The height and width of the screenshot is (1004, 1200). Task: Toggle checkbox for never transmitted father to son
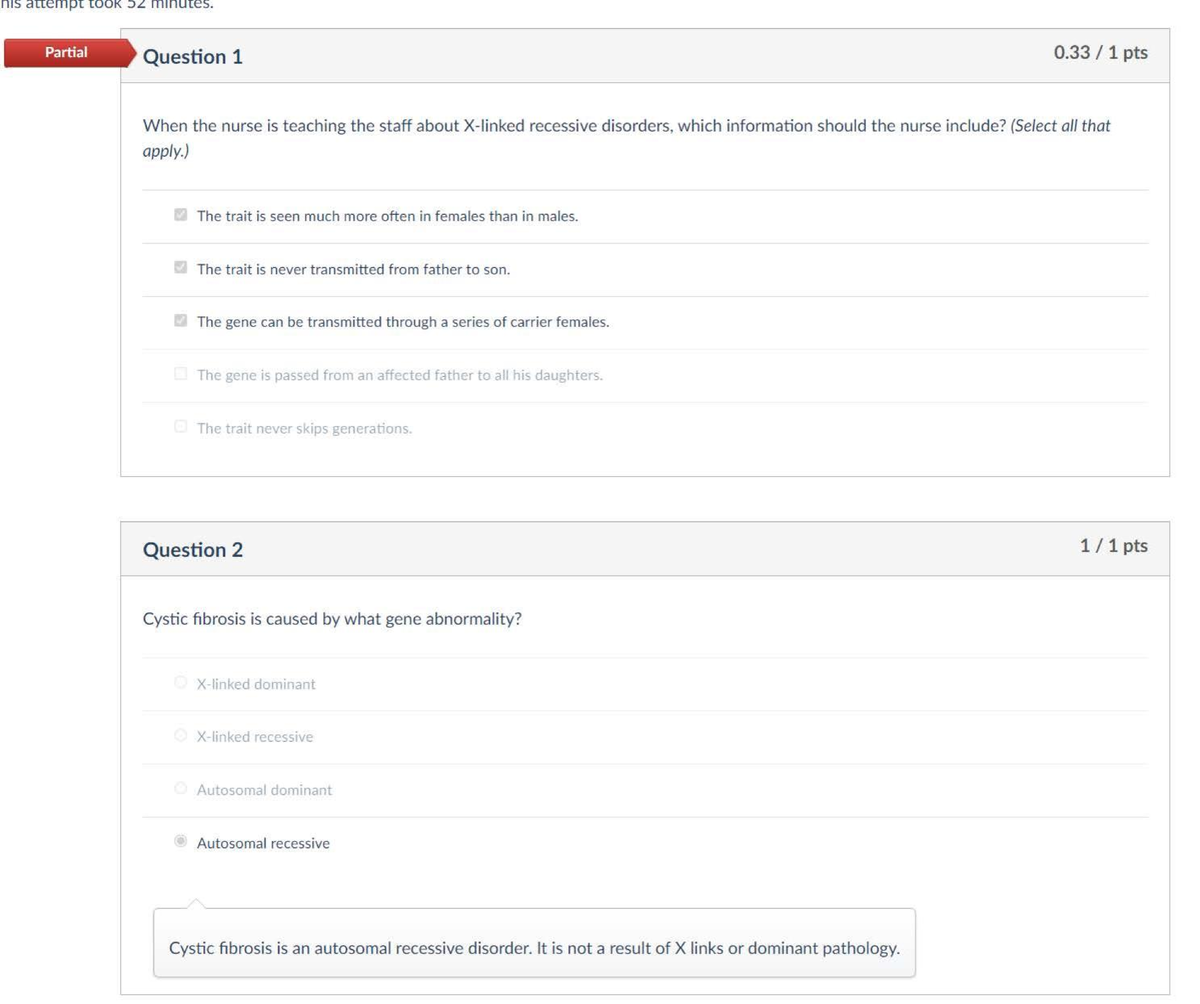(x=180, y=268)
